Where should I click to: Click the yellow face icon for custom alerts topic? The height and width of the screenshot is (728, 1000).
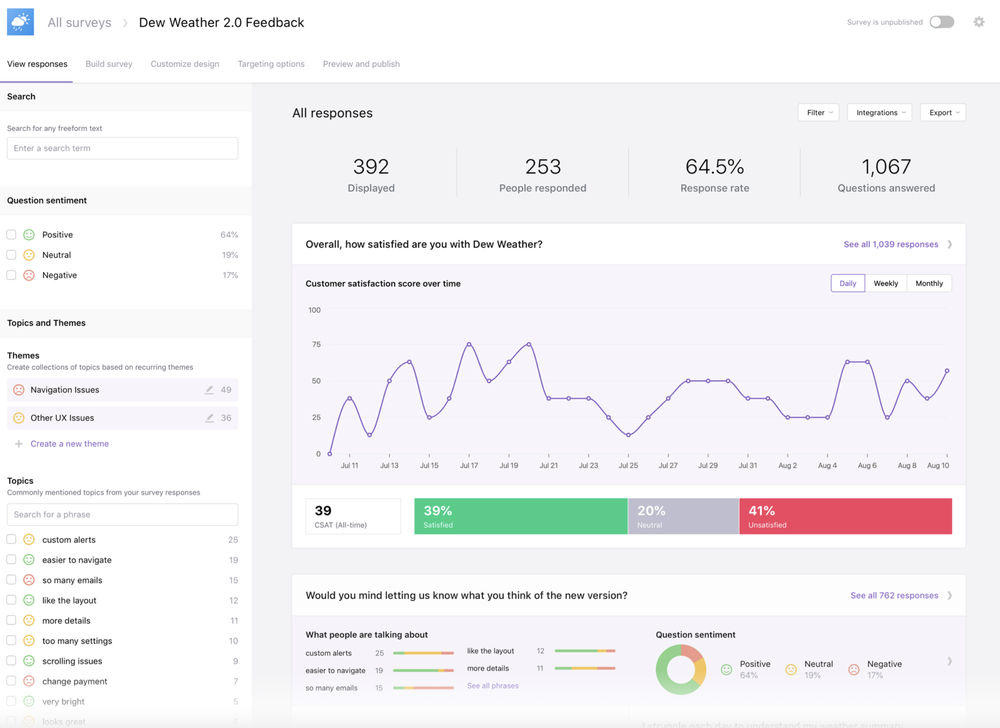point(29,539)
